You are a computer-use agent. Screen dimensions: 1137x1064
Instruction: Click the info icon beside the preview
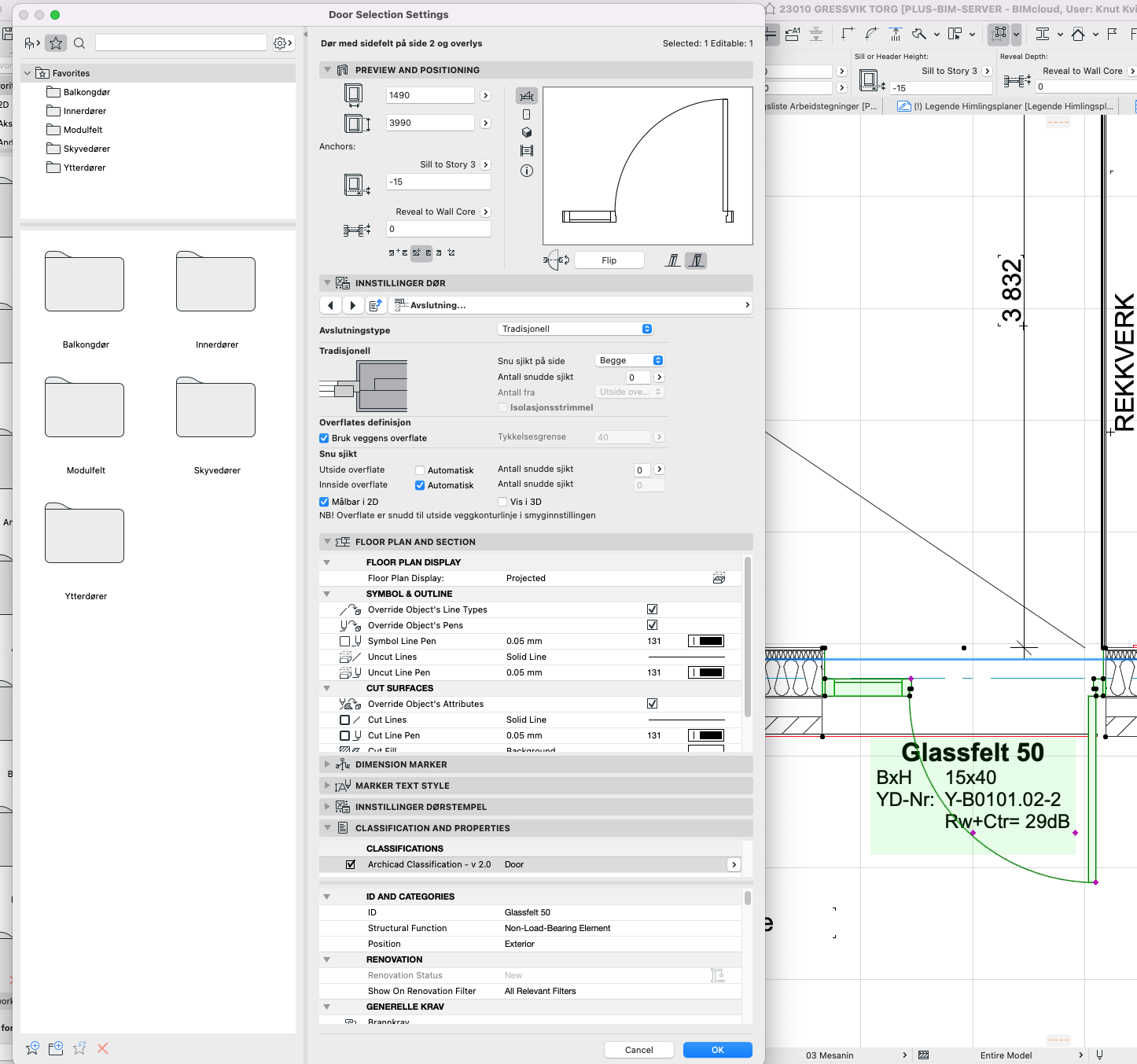click(527, 171)
